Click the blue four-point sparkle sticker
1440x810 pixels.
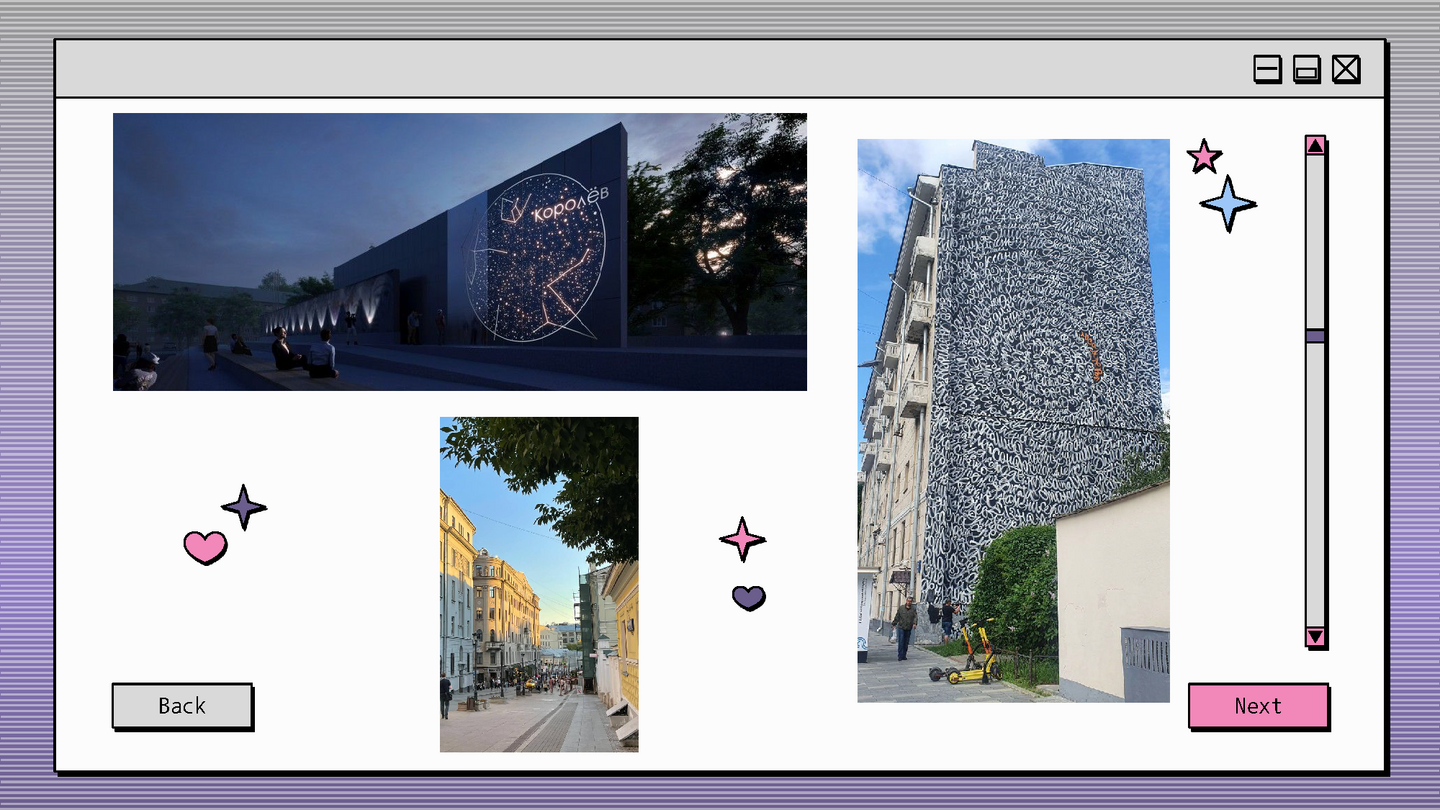coord(1228,204)
